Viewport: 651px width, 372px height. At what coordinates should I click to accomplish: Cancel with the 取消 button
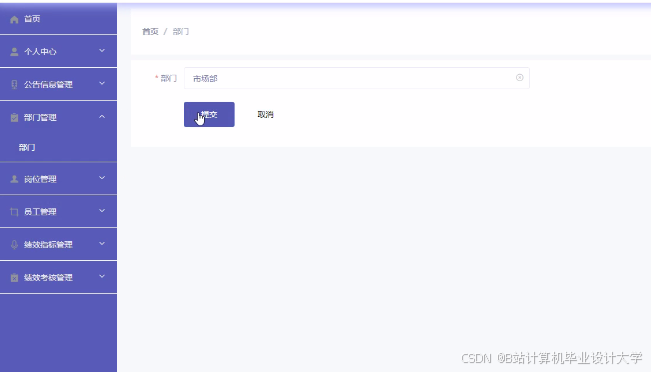click(265, 114)
